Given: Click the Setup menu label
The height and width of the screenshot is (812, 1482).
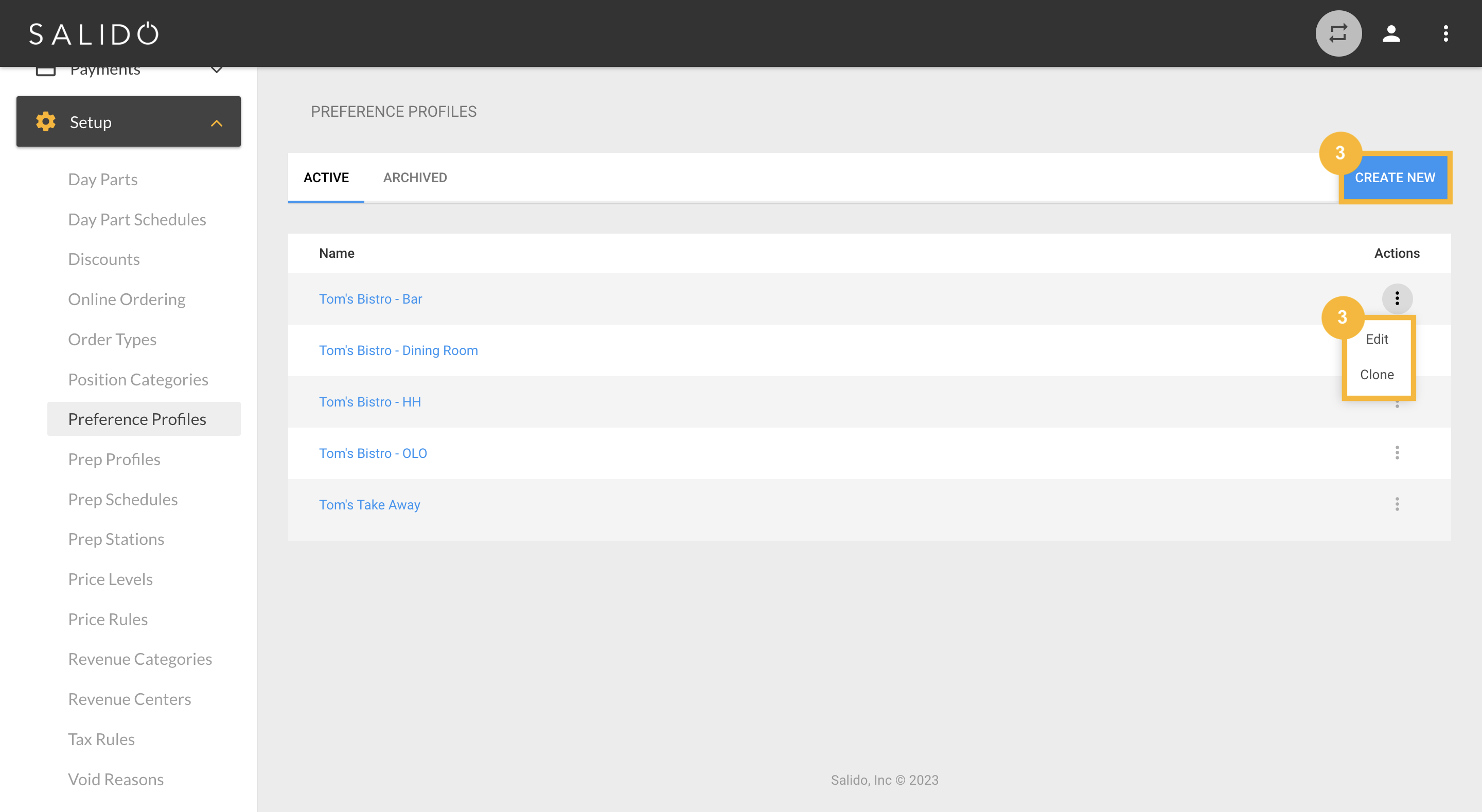Looking at the screenshot, I should coord(91,122).
